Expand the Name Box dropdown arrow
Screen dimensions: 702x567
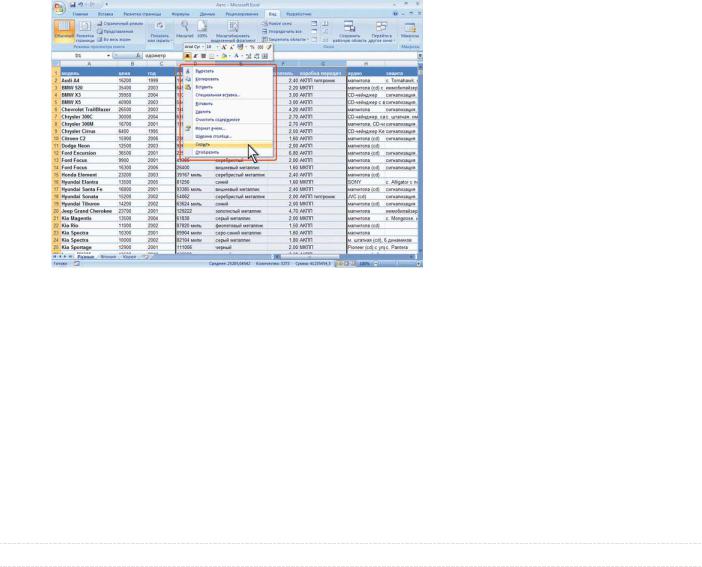pos(108,56)
